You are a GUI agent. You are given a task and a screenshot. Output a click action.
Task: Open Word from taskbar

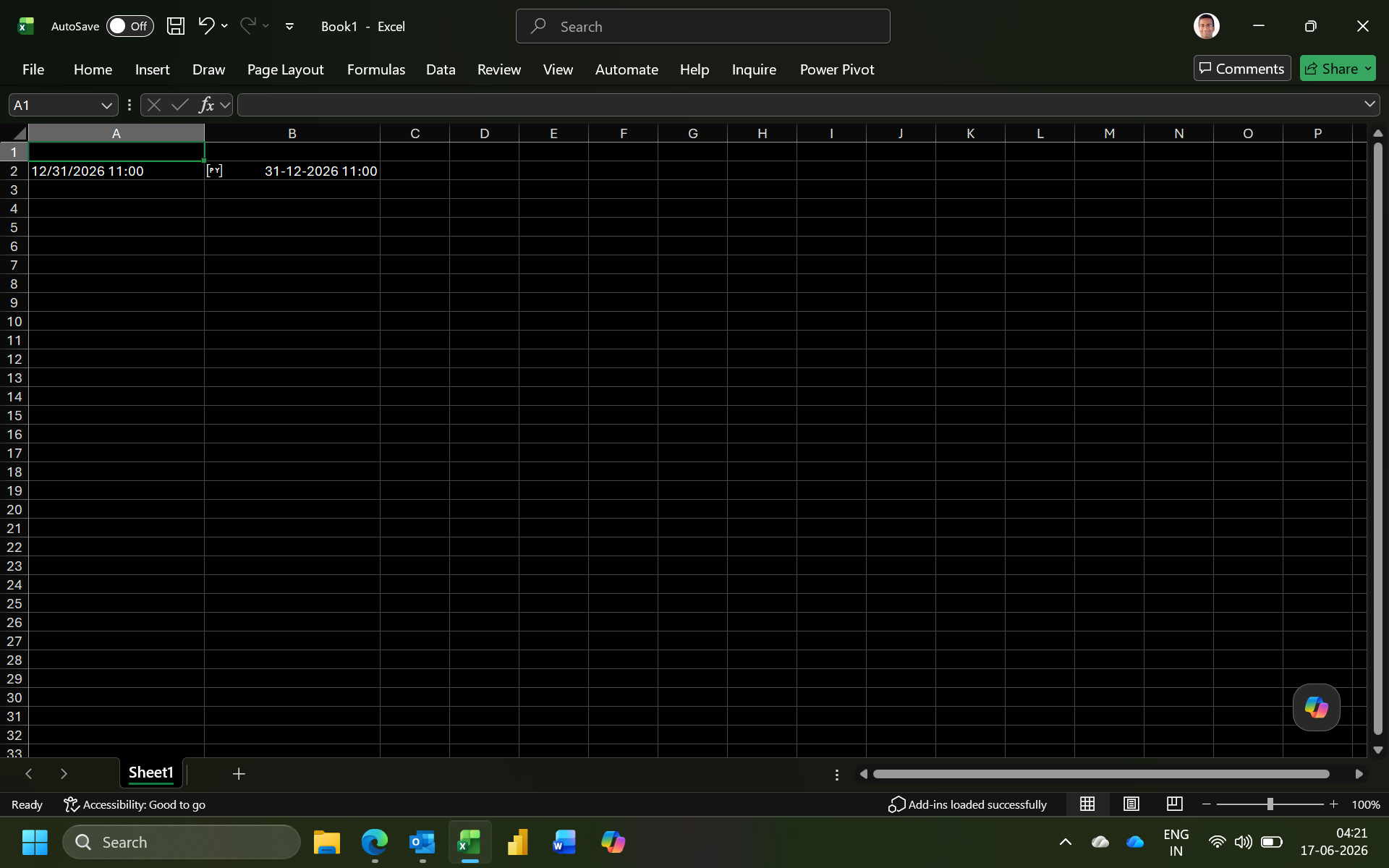click(564, 842)
